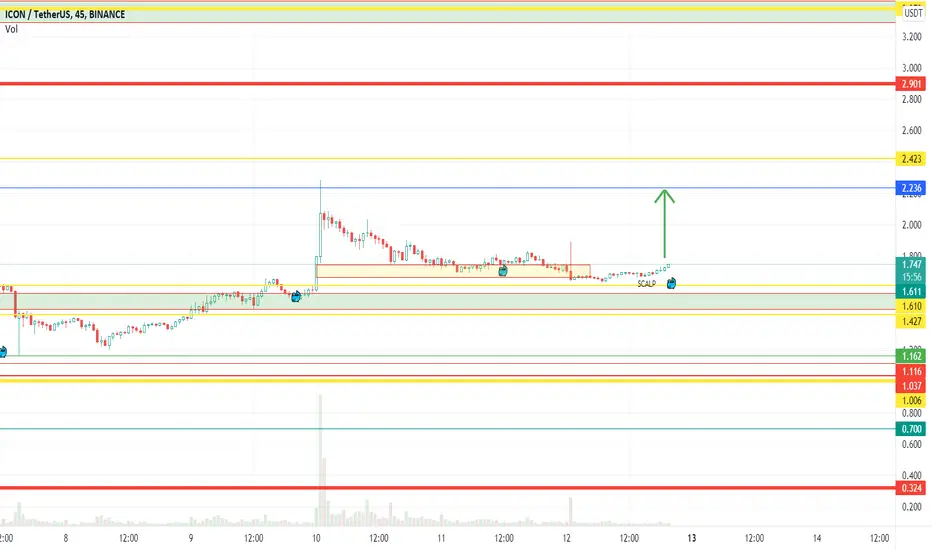
Task: Select the SCALP text annotation
Action: pos(647,284)
